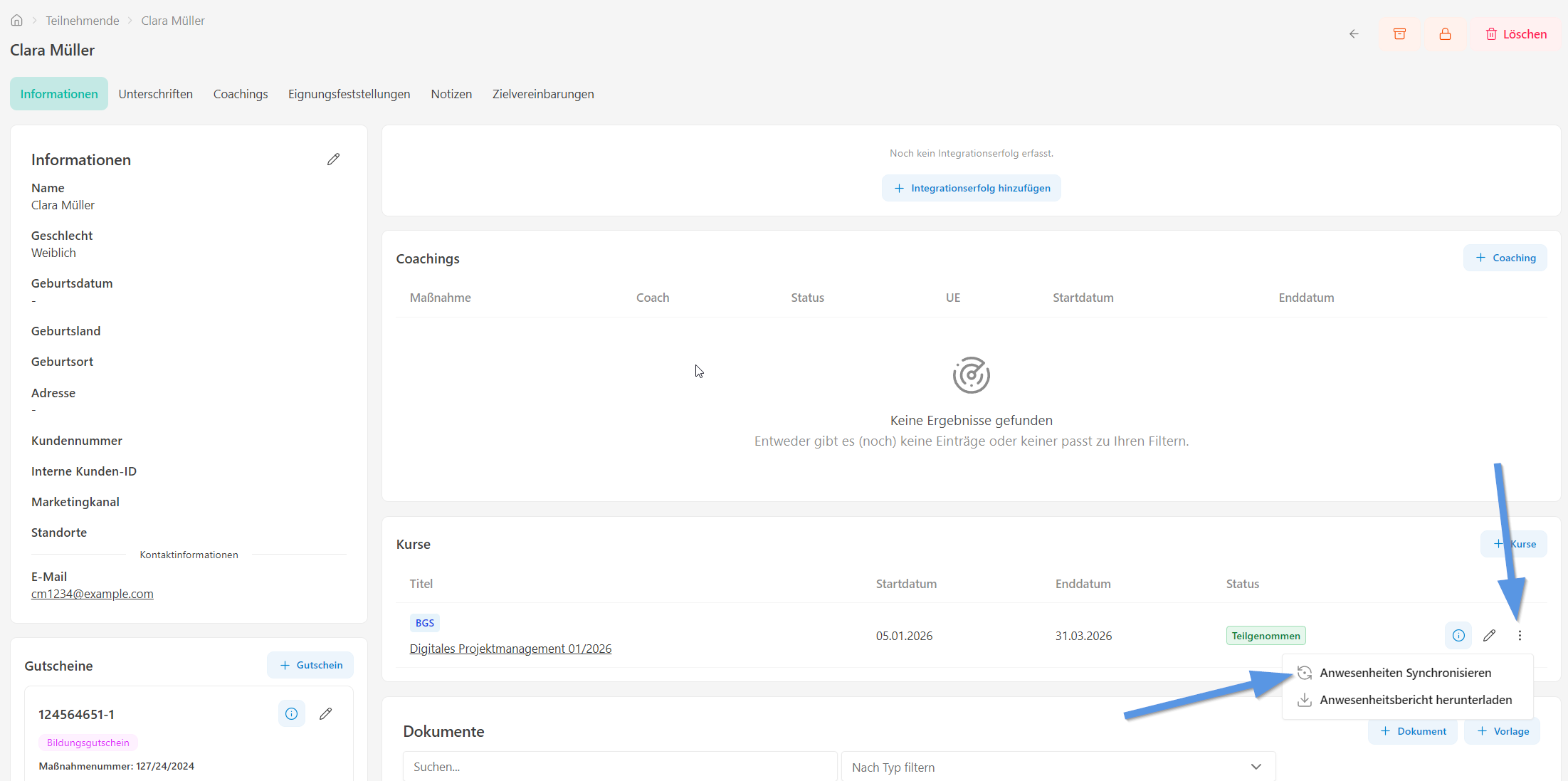Edit Informationen with the pencil icon

point(333,159)
